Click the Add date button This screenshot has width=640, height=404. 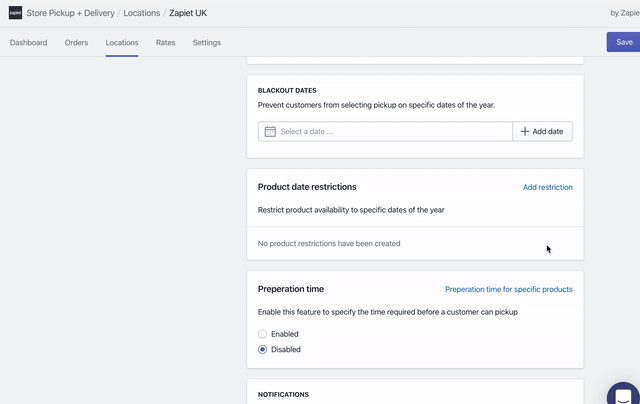coord(542,131)
